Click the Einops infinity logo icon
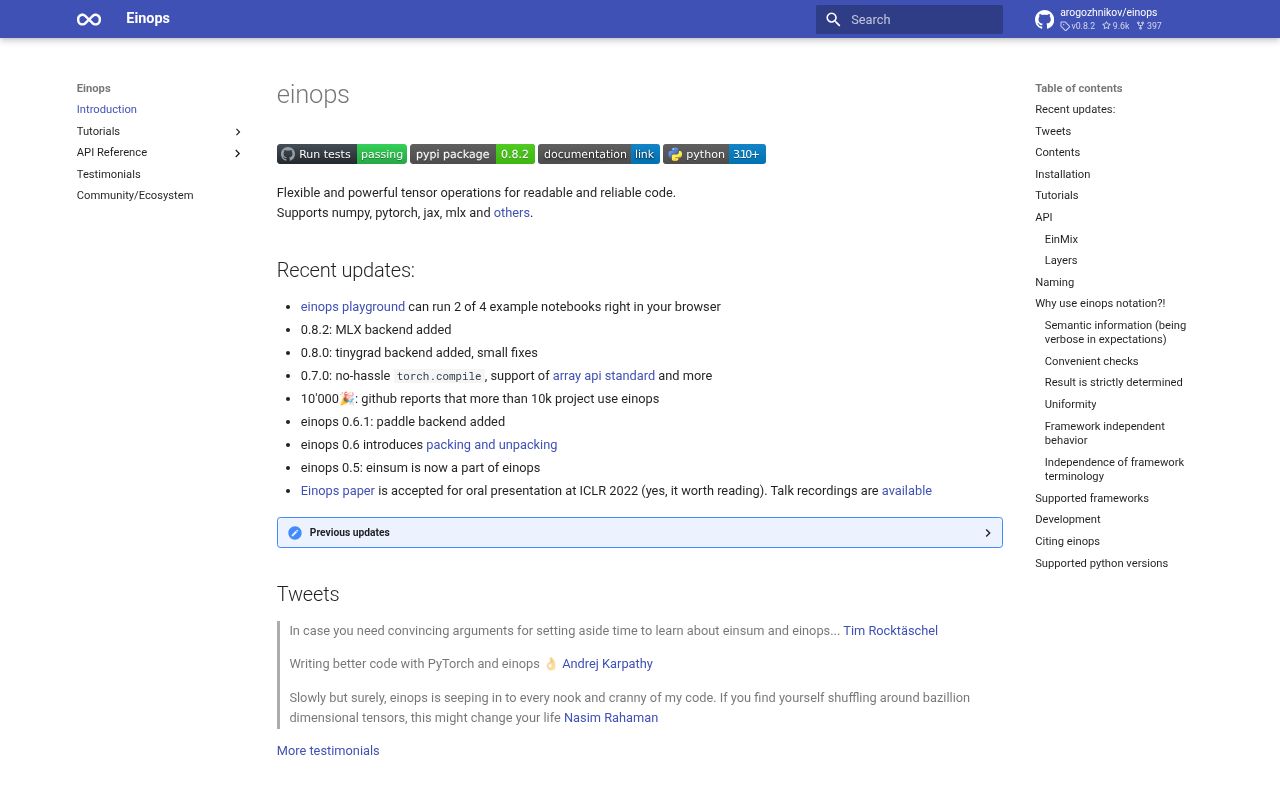Screen dimensions: 1280x800 tap(89, 19)
